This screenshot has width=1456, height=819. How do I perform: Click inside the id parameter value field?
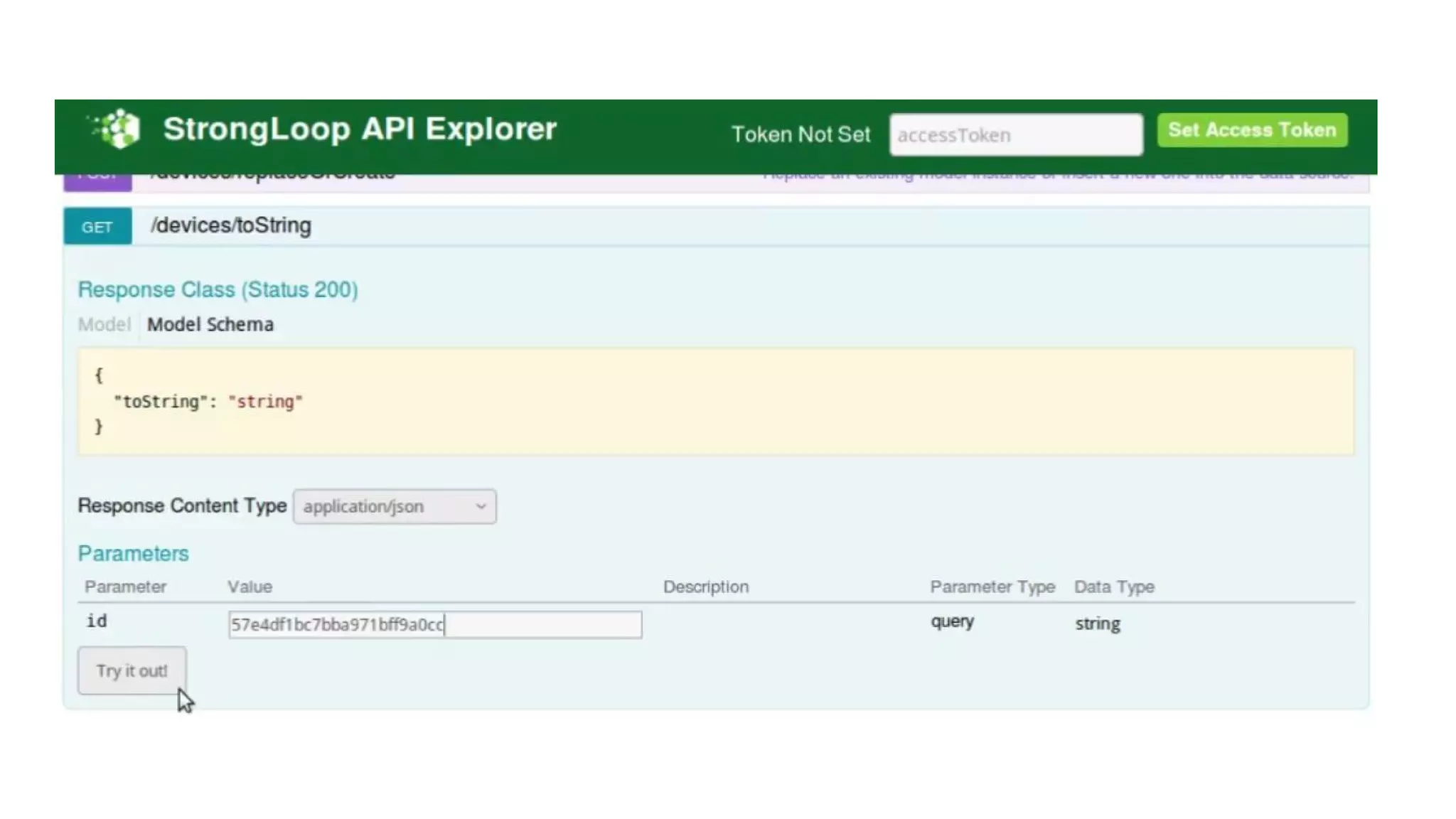(x=434, y=625)
